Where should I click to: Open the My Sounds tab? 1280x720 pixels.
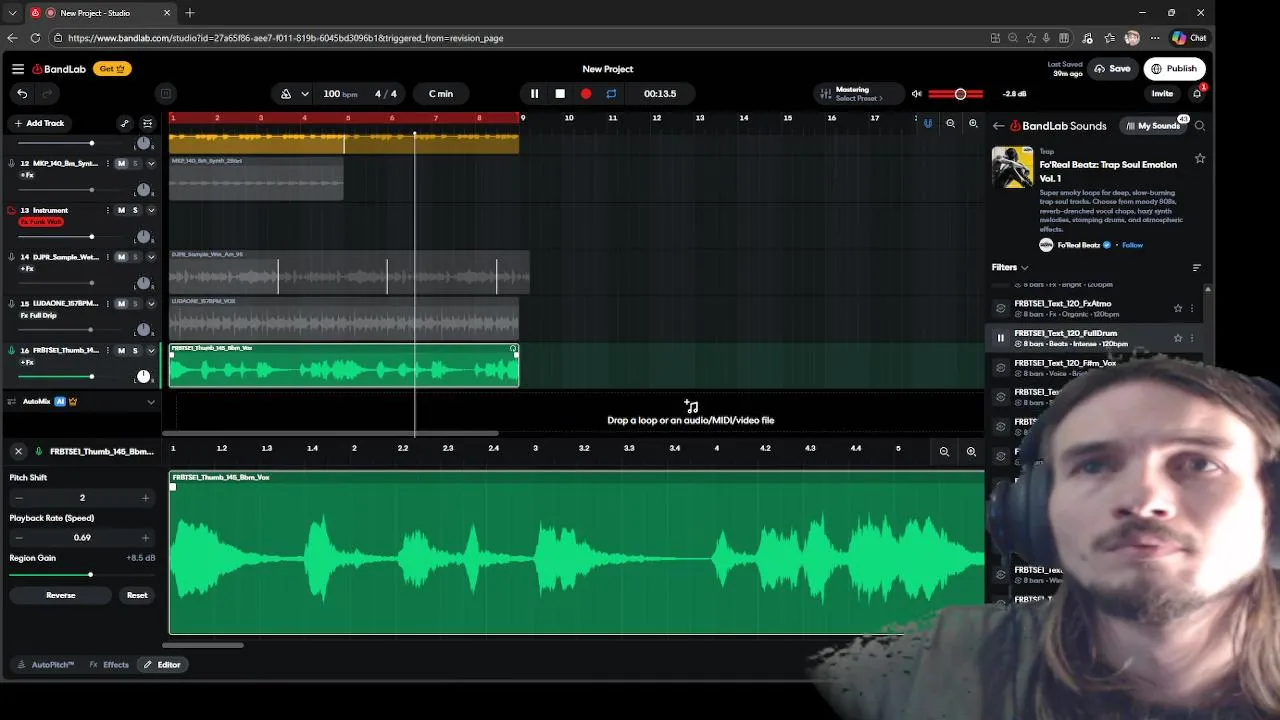point(1152,126)
